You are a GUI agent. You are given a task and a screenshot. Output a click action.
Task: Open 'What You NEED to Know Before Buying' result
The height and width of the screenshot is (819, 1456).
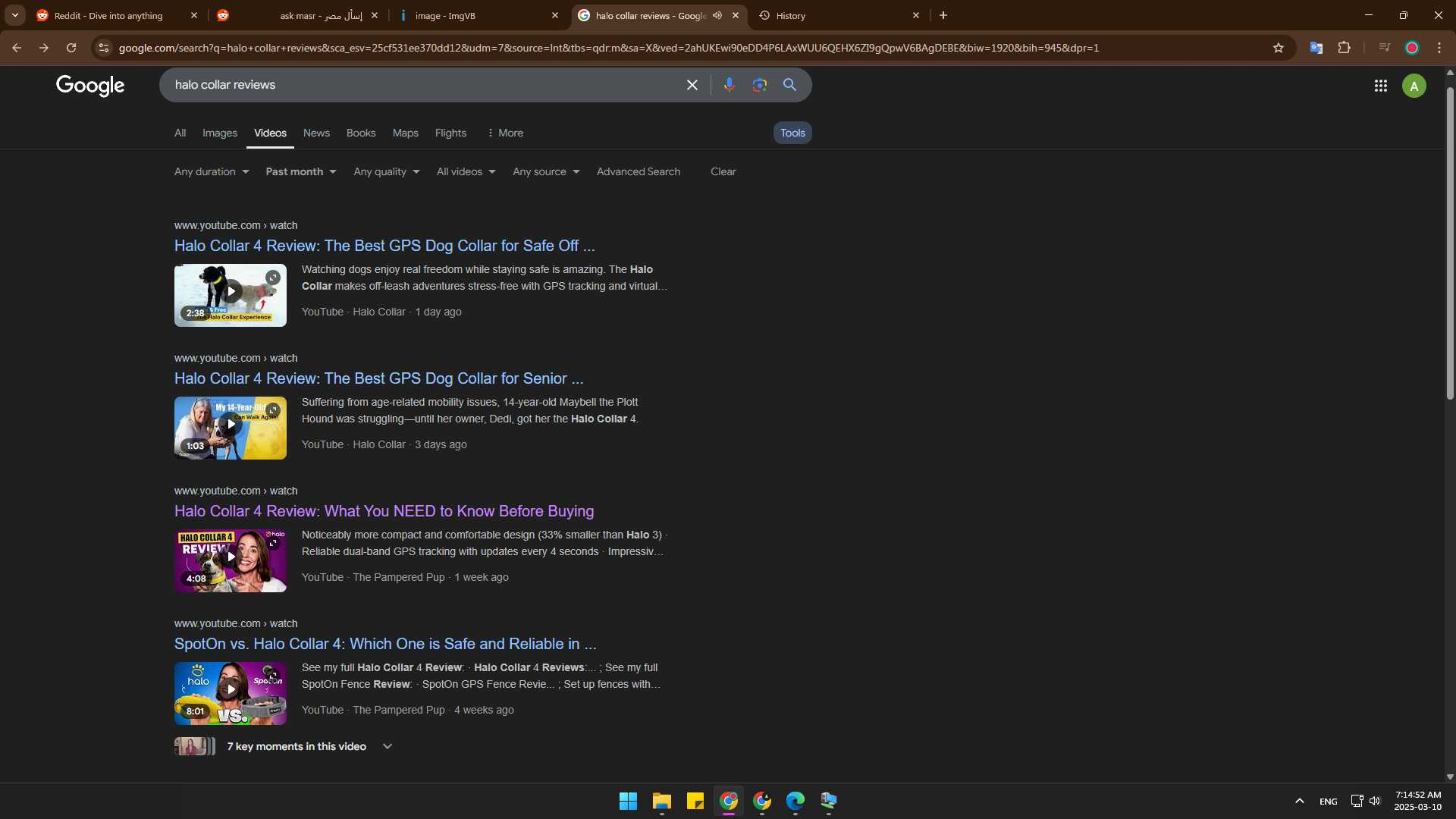384,511
